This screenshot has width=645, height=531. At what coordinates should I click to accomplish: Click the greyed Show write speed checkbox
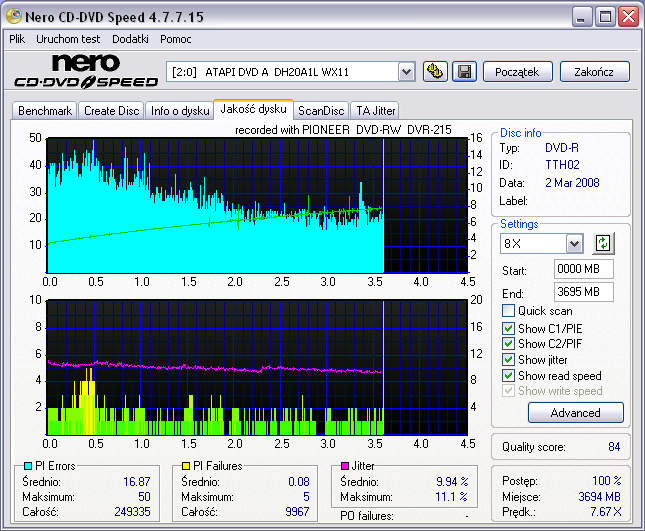[x=508, y=391]
